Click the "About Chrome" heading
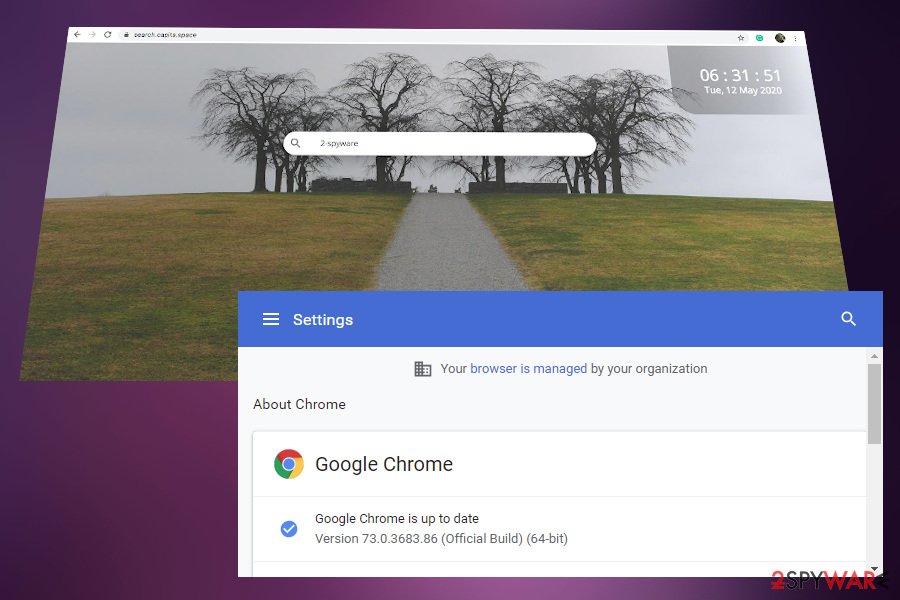The width and height of the screenshot is (900, 600). coord(300,404)
